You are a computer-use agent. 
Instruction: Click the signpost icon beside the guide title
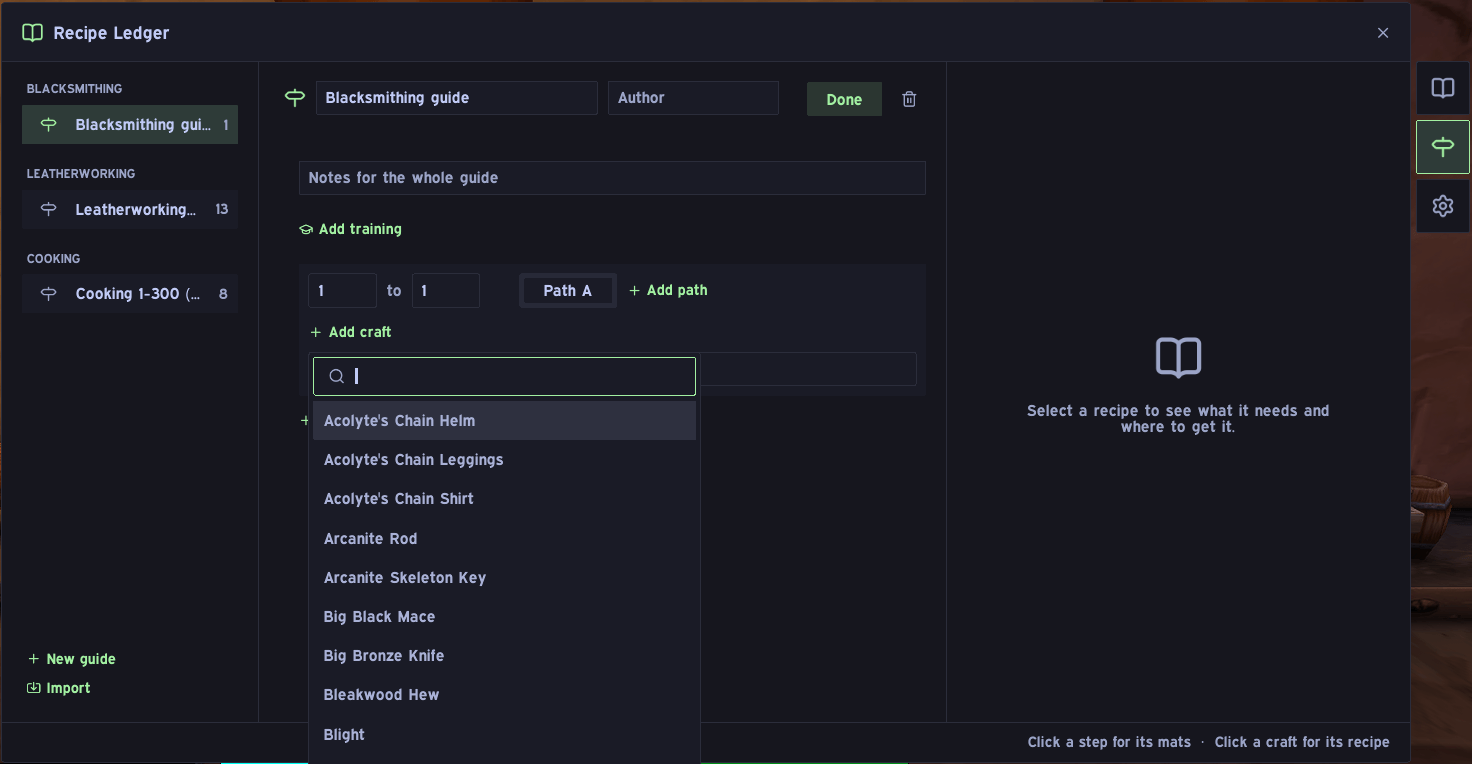[295, 98]
